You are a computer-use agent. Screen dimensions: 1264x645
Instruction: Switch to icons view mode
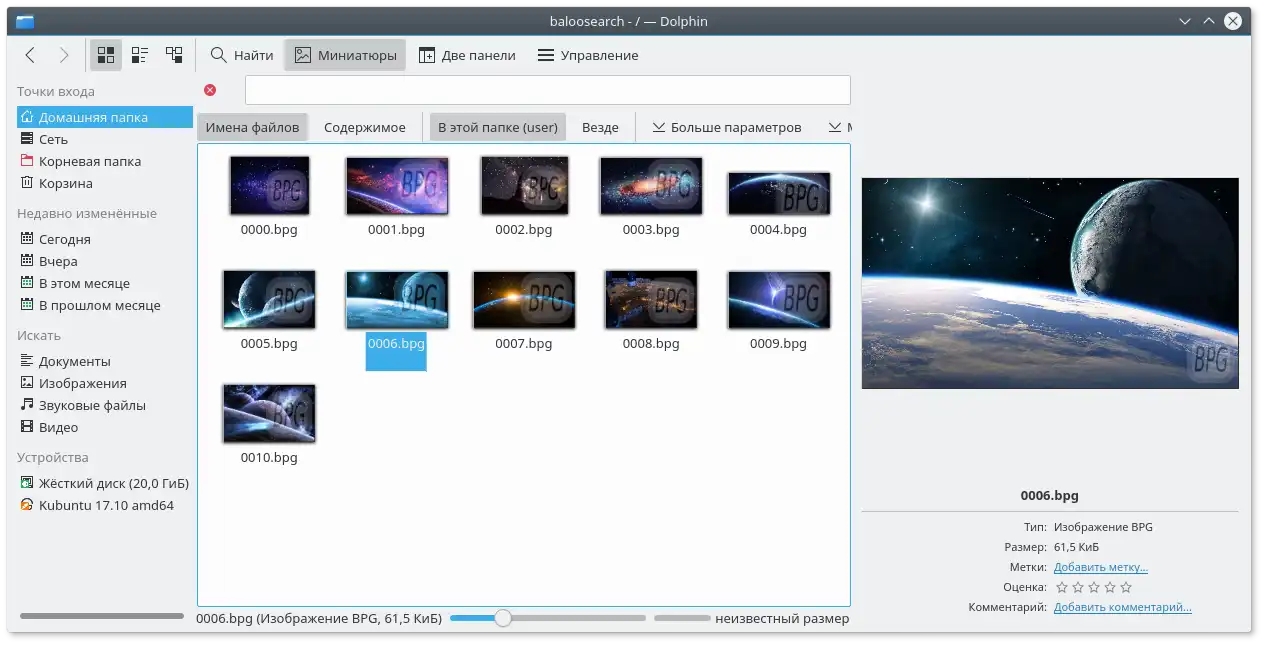pyautogui.click(x=106, y=55)
